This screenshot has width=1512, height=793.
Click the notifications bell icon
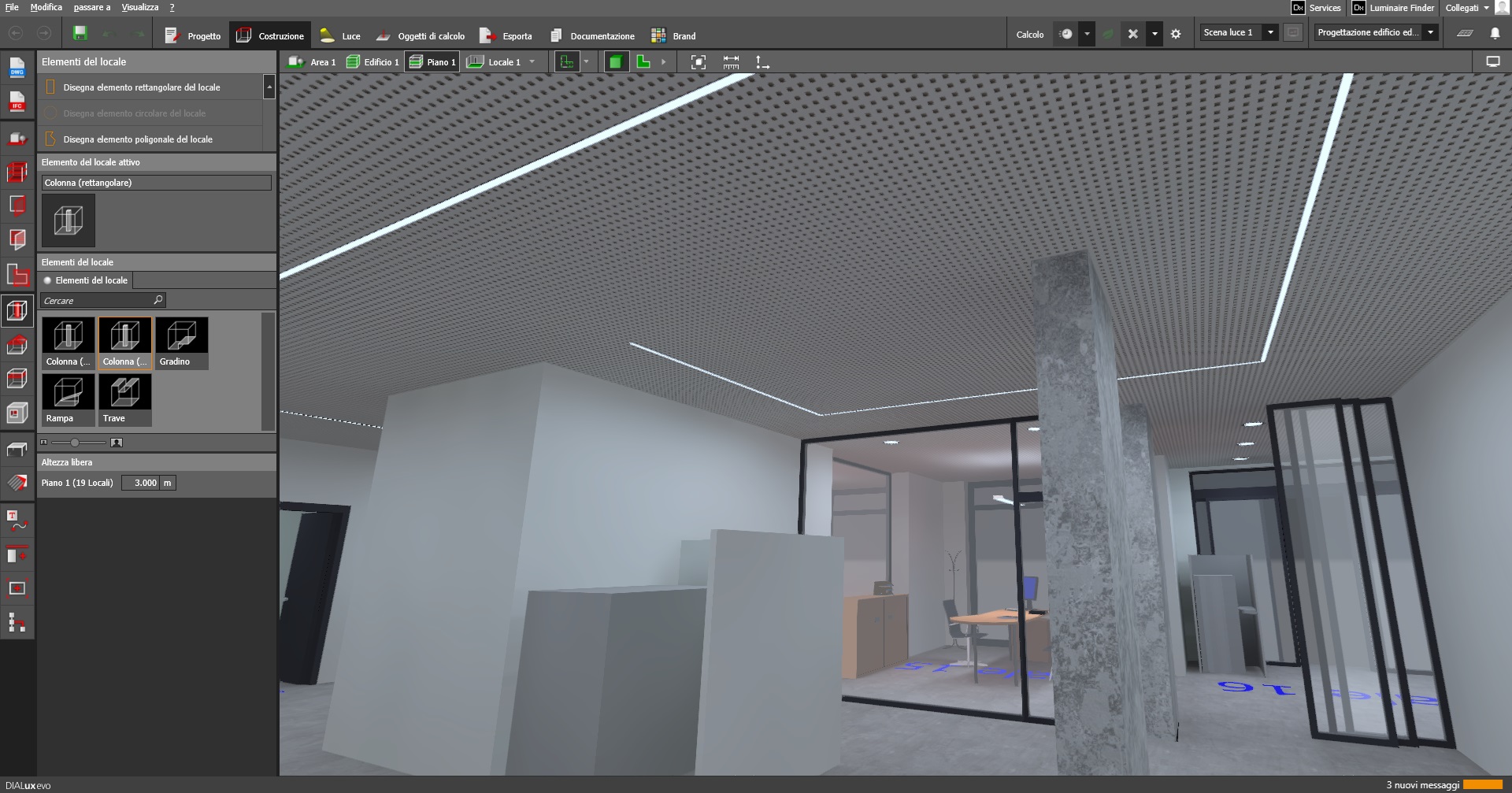coord(1495,33)
